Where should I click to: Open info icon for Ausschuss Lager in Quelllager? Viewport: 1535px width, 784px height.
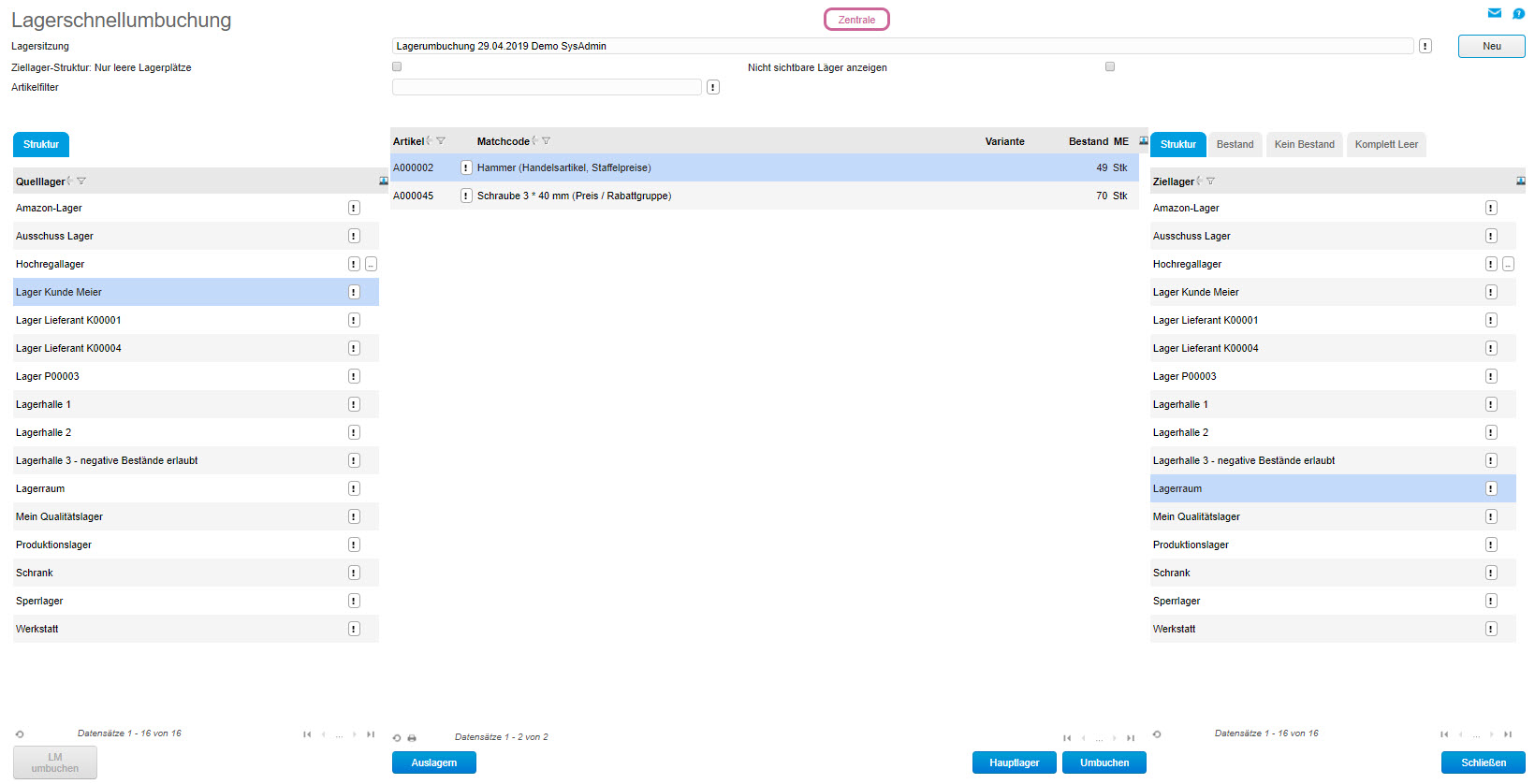click(x=354, y=236)
